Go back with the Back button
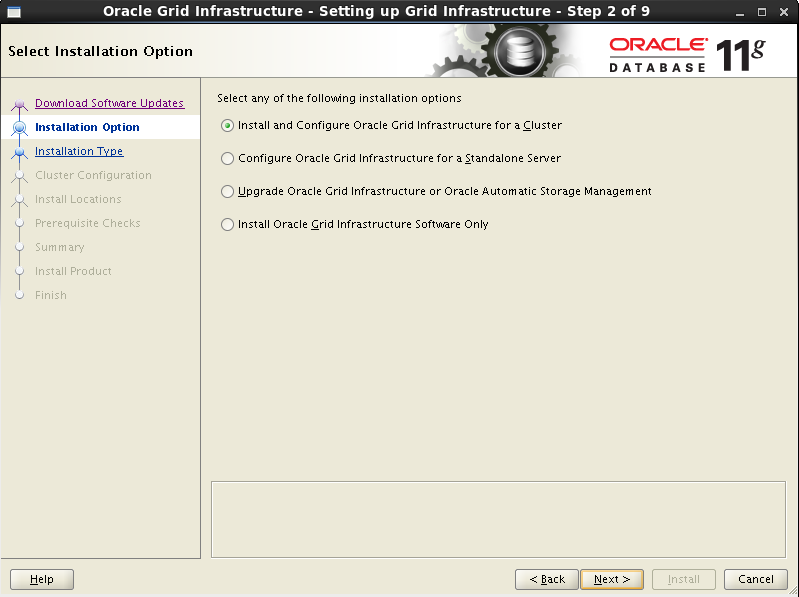This screenshot has width=799, height=597. point(547,579)
